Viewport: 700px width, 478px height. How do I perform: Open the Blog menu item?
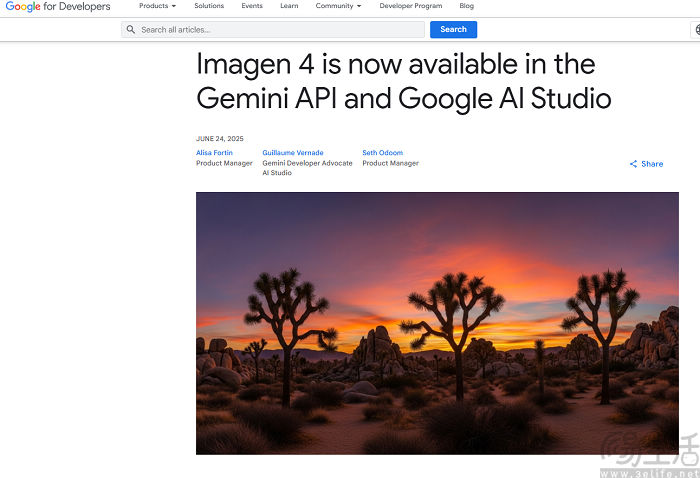tap(467, 6)
